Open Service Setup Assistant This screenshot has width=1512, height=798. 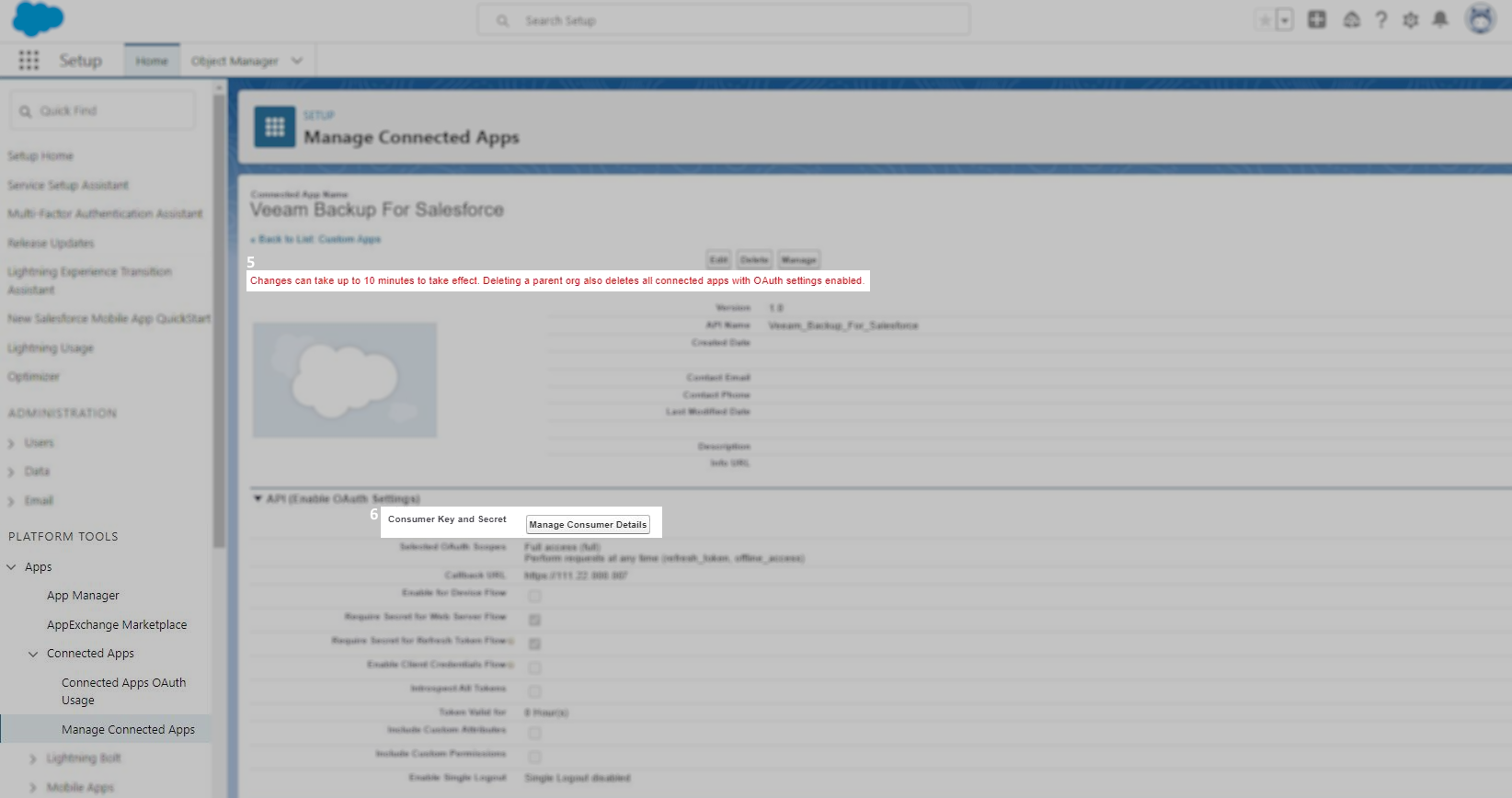(x=68, y=186)
